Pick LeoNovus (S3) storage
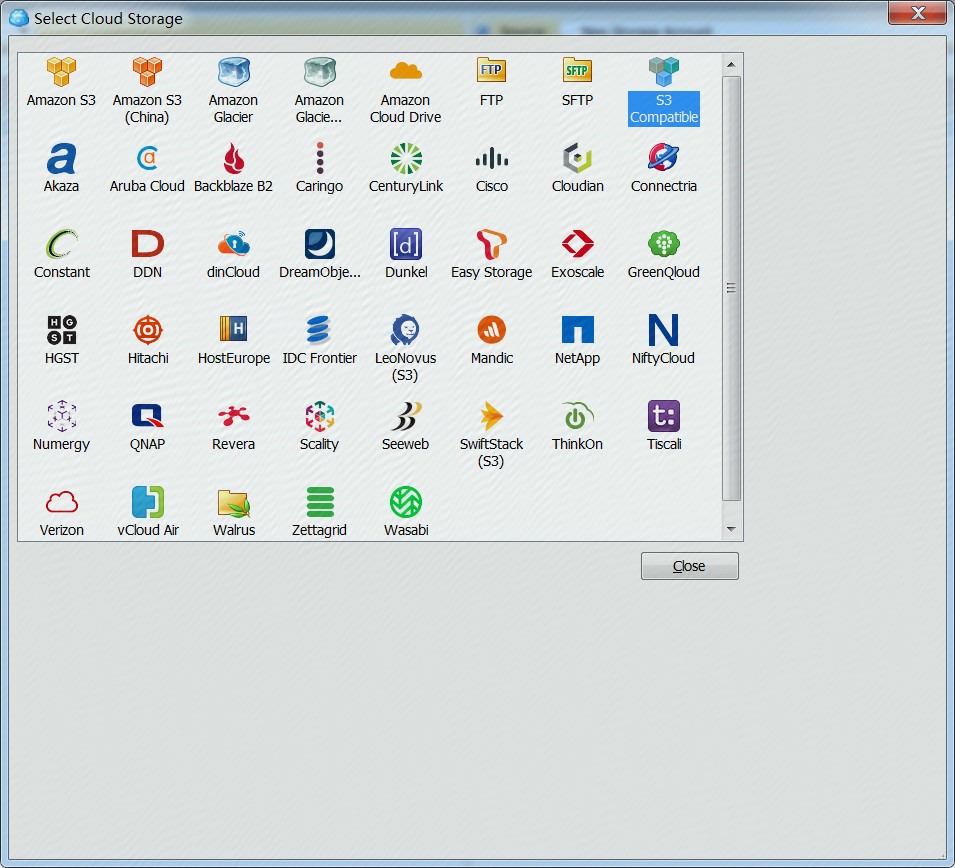Viewport: 955px width, 868px height. (x=406, y=330)
